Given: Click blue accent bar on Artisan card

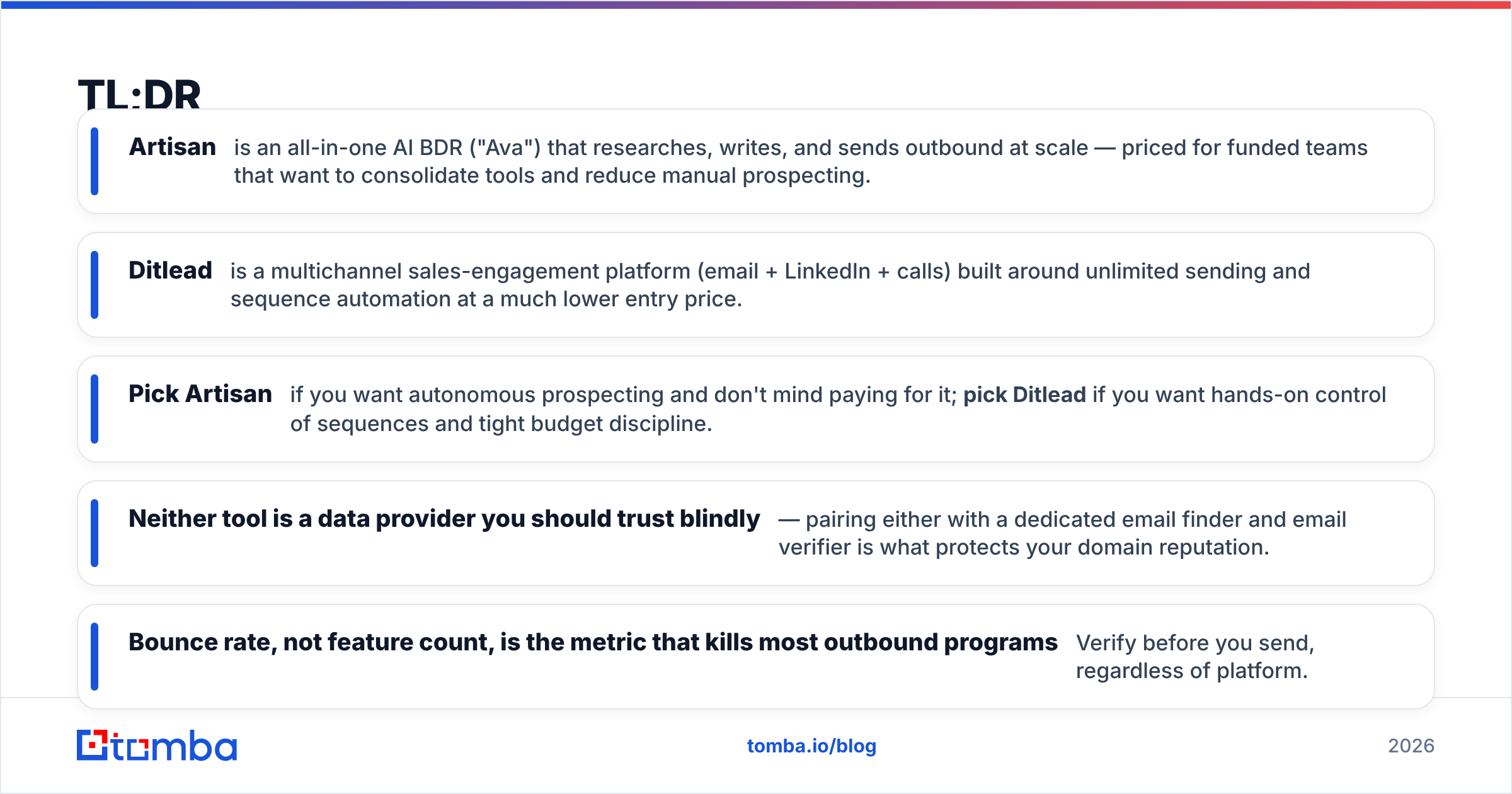Looking at the screenshot, I should 94,161.
